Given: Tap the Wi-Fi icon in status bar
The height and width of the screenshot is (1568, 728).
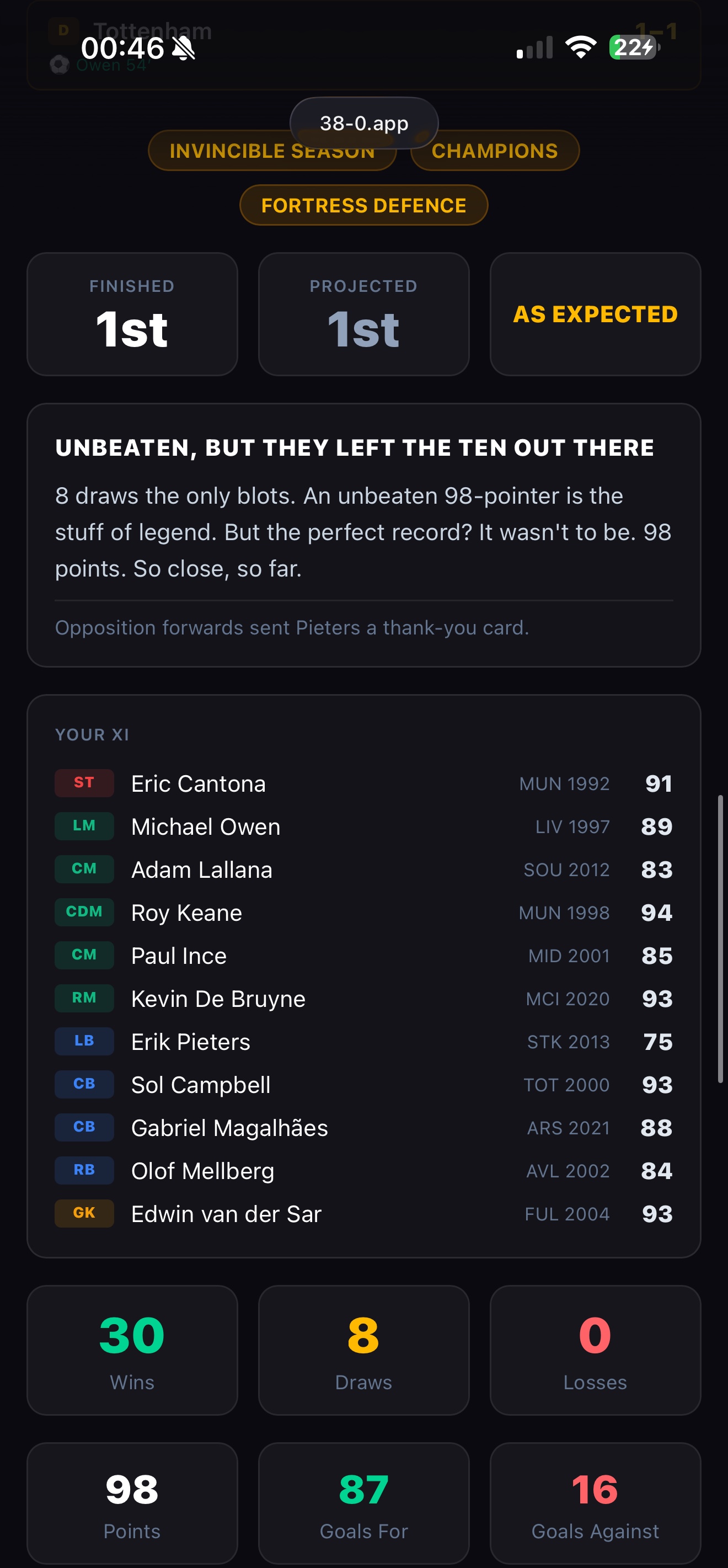Looking at the screenshot, I should pyautogui.click(x=581, y=47).
